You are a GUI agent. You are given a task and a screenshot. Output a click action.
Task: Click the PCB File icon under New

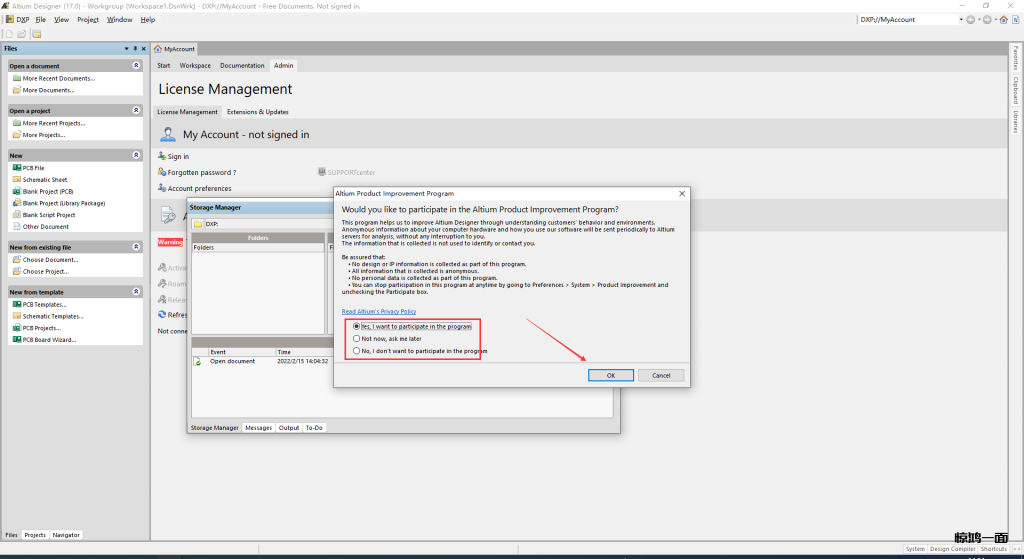(x=16, y=168)
